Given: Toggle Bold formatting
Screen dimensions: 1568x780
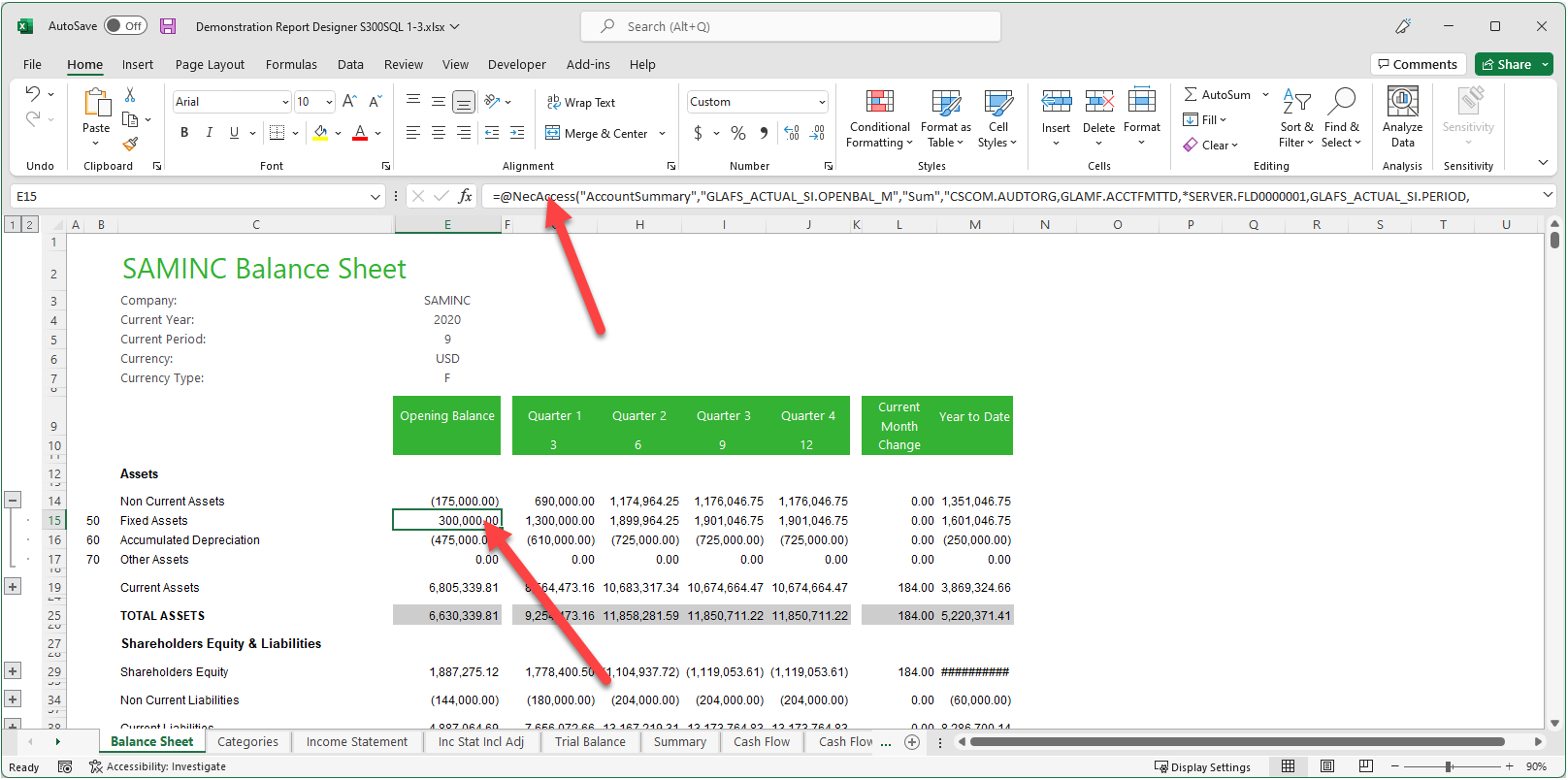Looking at the screenshot, I should [x=184, y=133].
